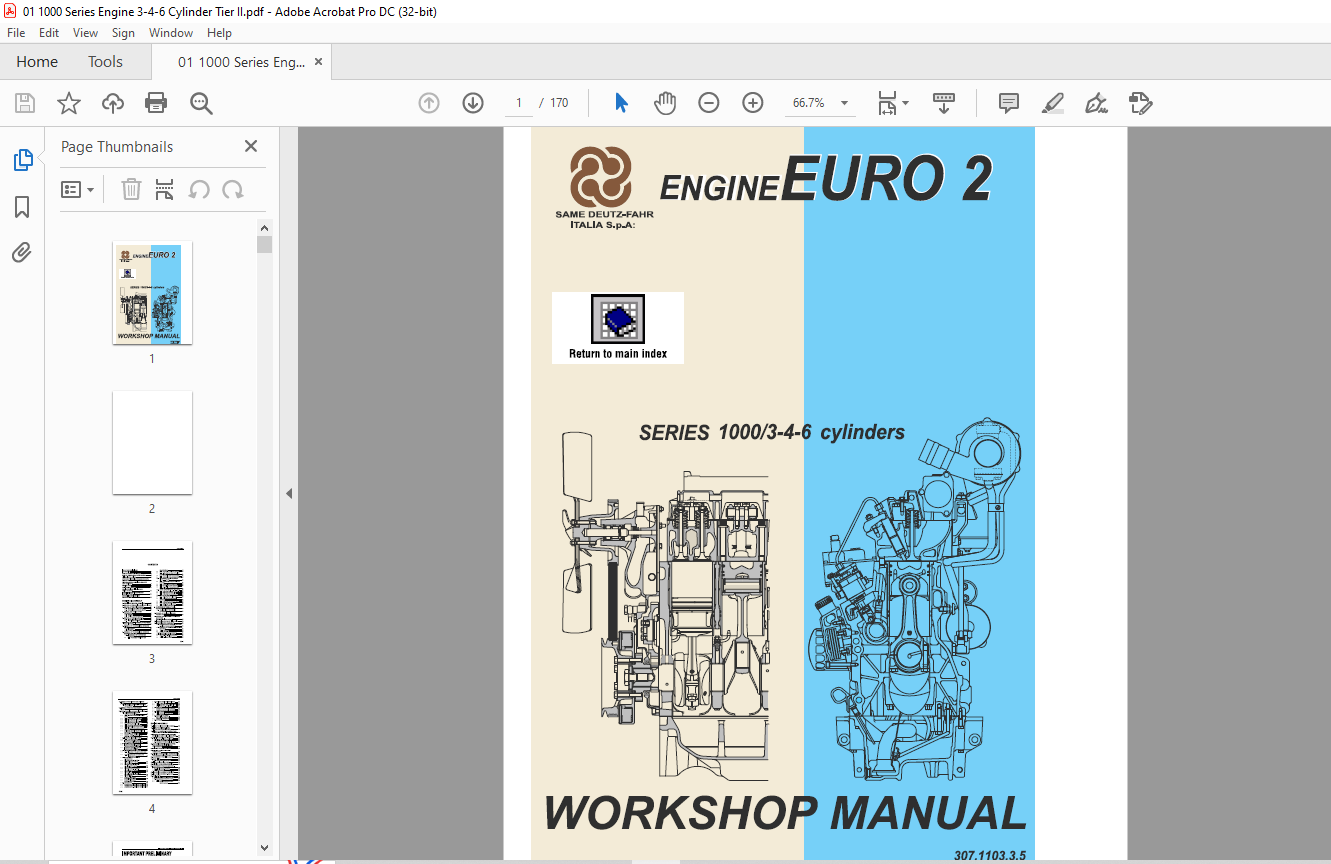Go to previous page arrow
This screenshot has width=1331, height=864.
[x=429, y=103]
